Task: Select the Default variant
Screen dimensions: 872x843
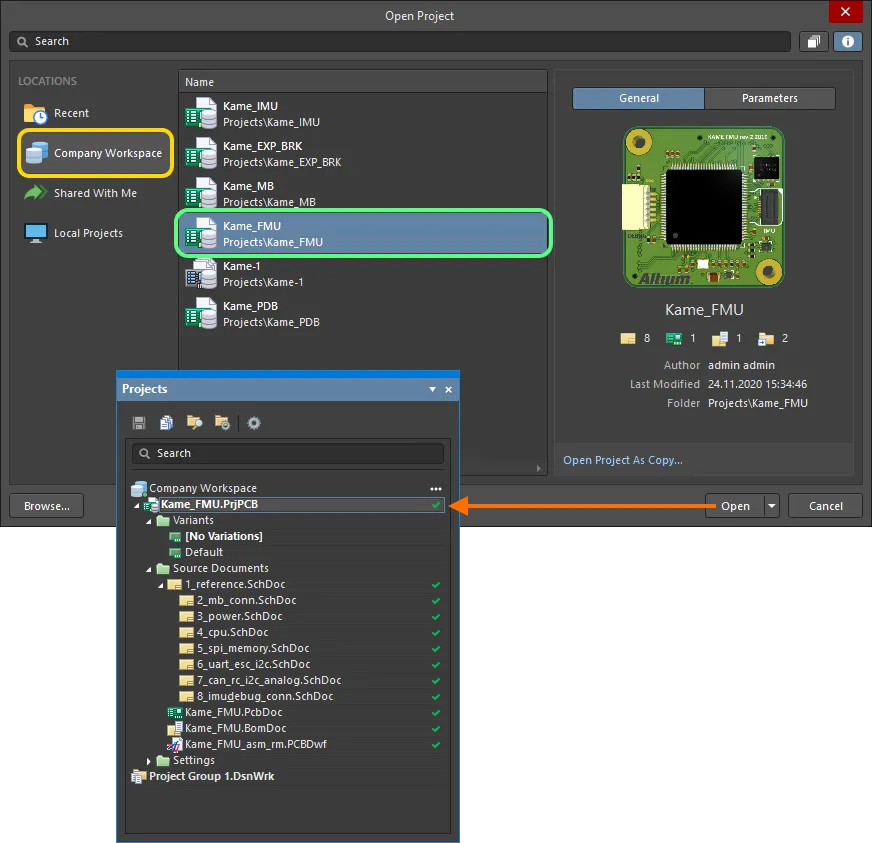Action: click(x=204, y=552)
